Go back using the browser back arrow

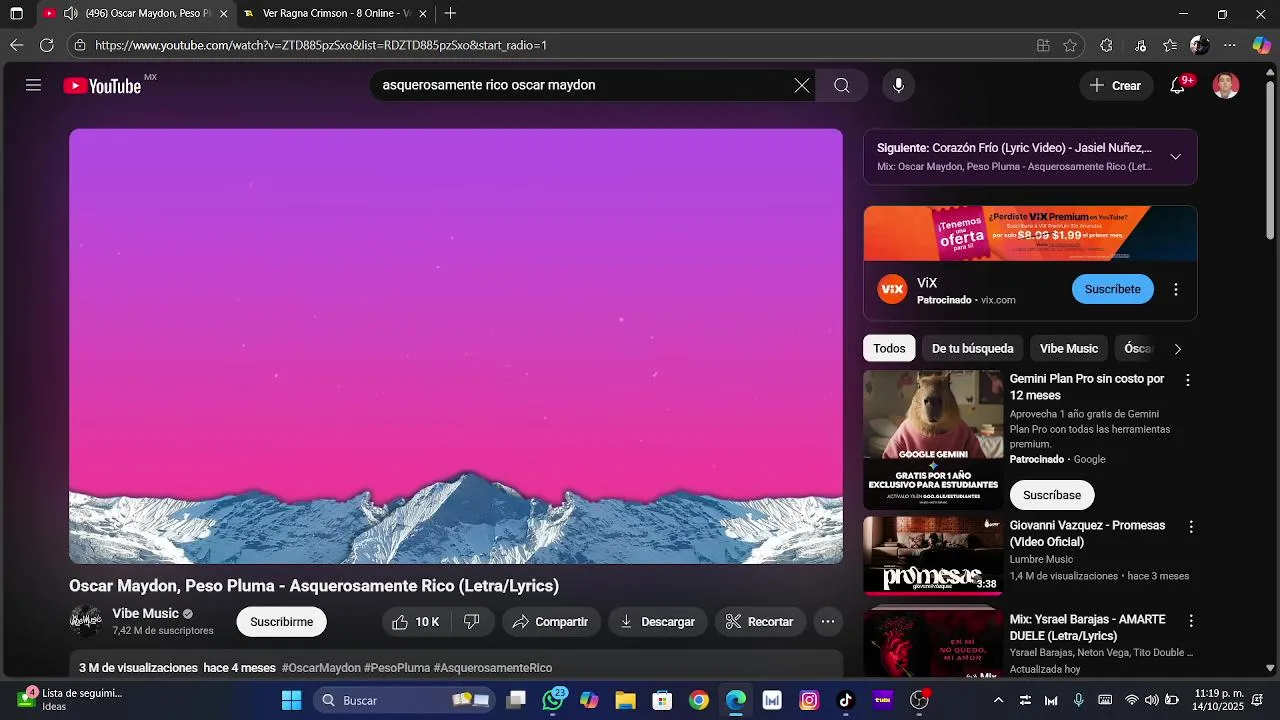16,45
